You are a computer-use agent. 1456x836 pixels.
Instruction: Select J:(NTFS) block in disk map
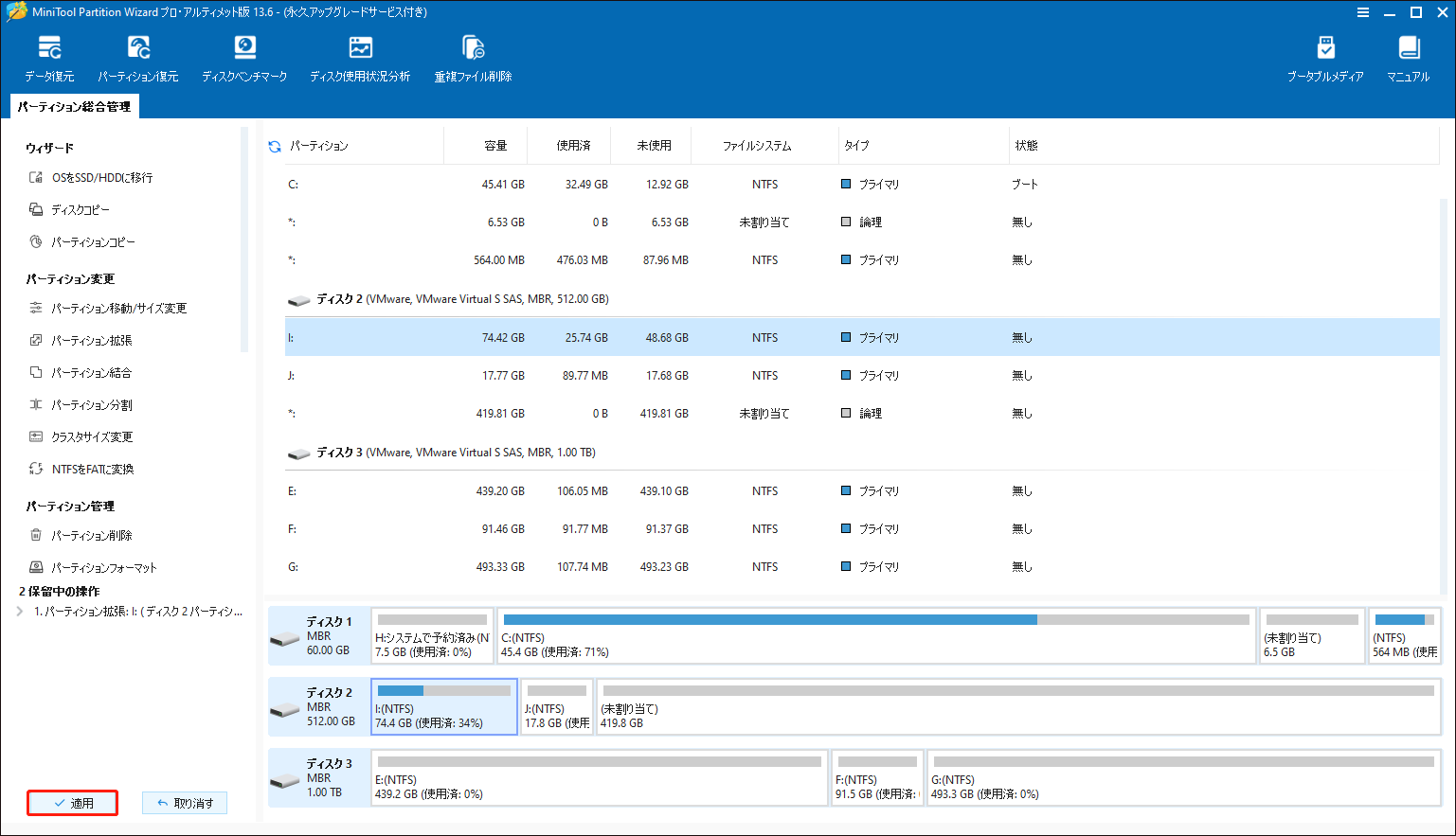click(557, 706)
